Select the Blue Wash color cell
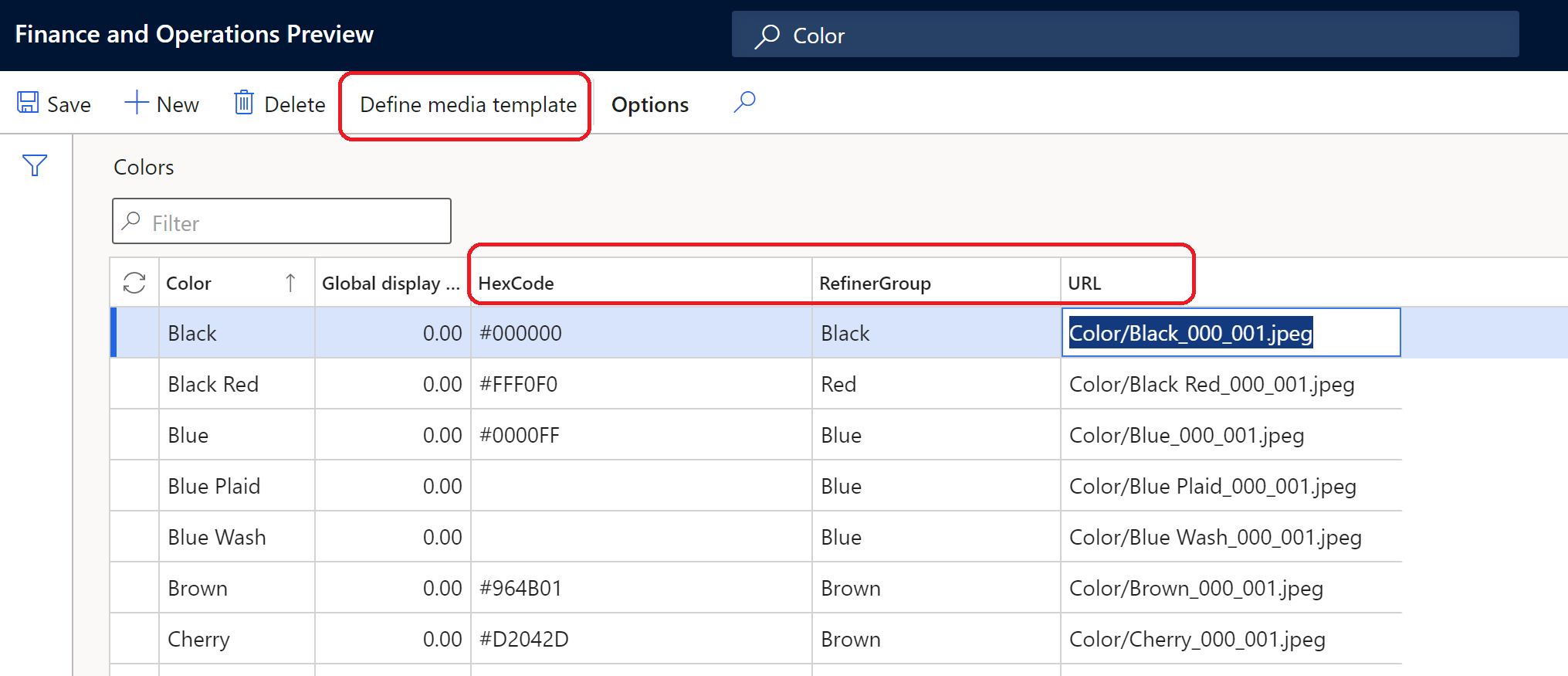The width and height of the screenshot is (1568, 676). (236, 537)
